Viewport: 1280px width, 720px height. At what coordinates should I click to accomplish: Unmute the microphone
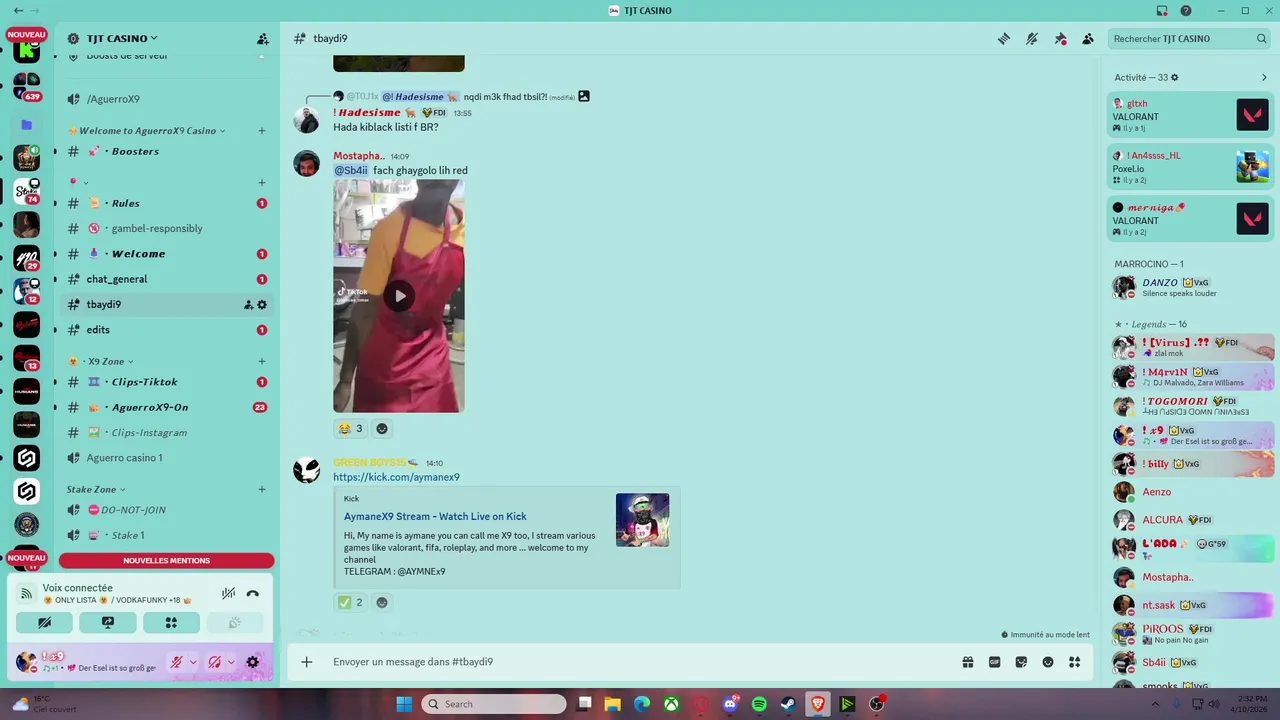pos(176,662)
